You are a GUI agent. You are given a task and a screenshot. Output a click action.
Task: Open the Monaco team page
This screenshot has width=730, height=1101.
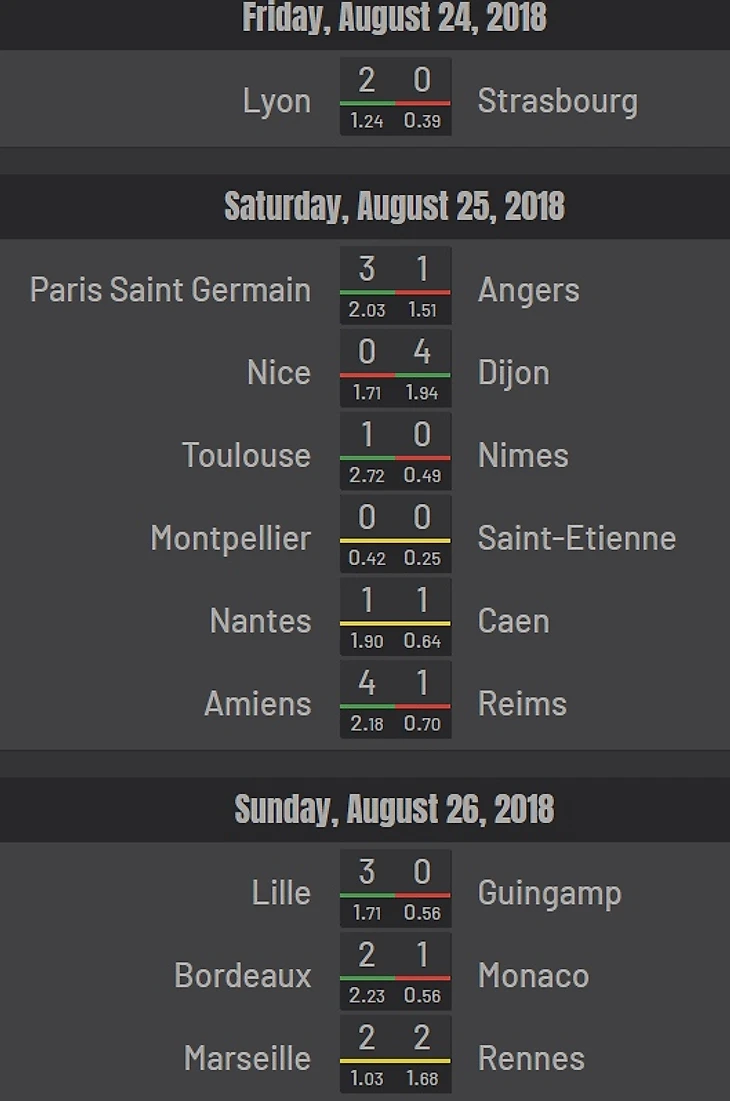[x=533, y=976]
